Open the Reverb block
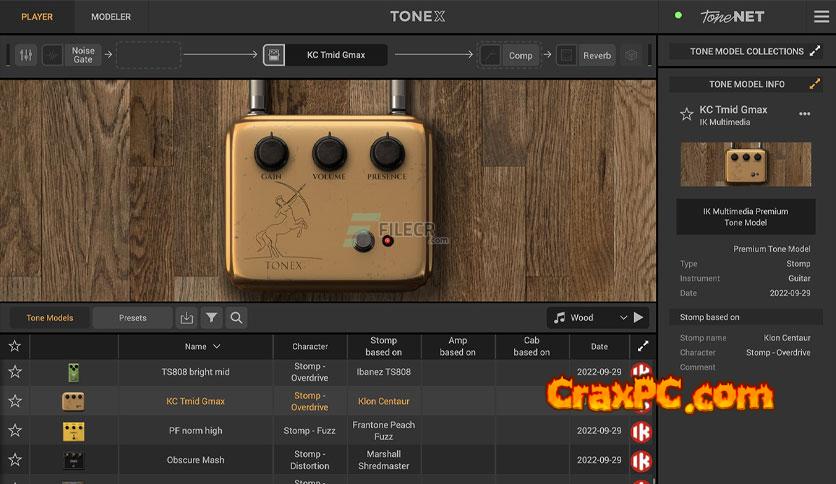The width and height of the screenshot is (836, 484). (x=597, y=55)
